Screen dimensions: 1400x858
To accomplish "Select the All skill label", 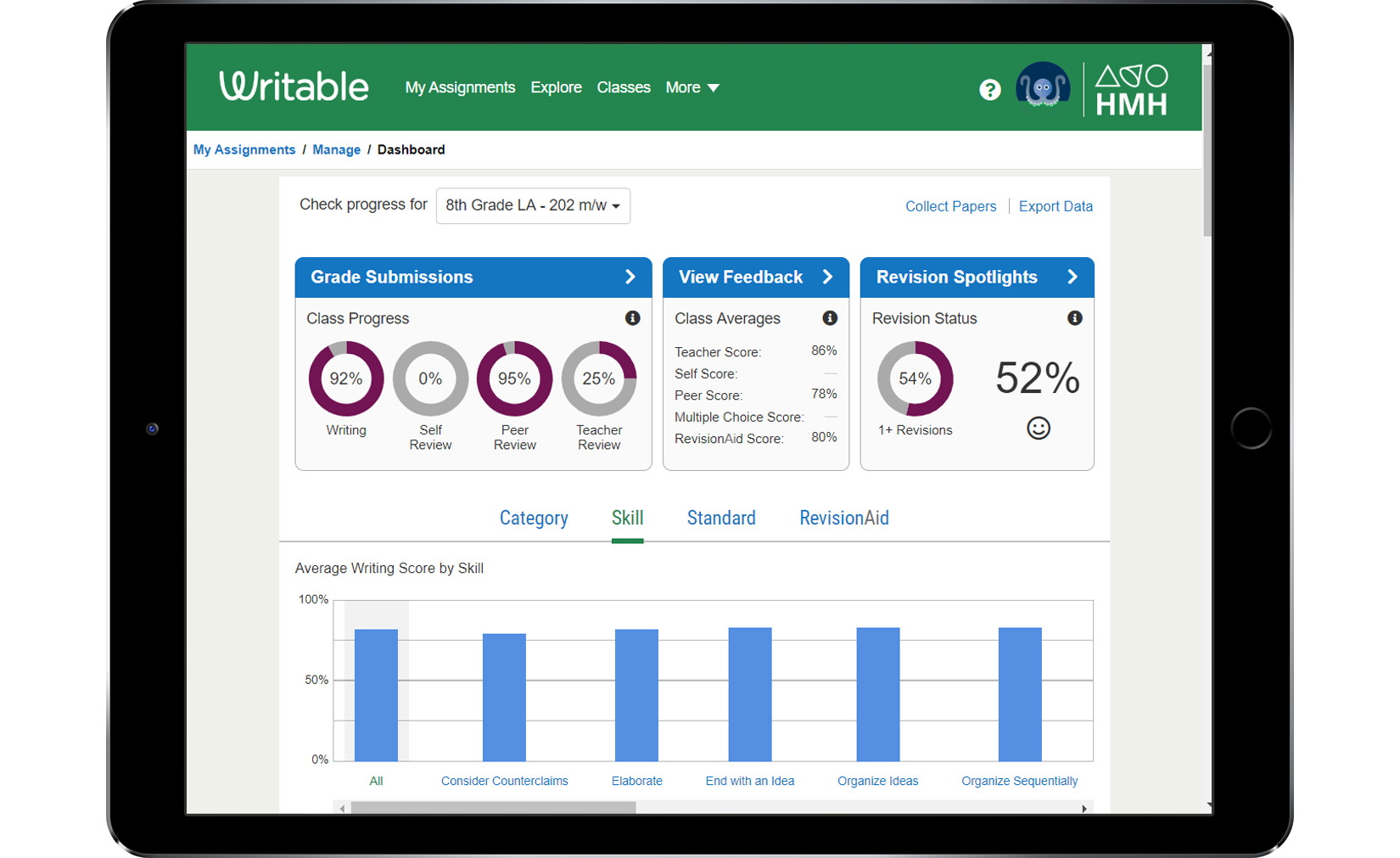I will 376,781.
